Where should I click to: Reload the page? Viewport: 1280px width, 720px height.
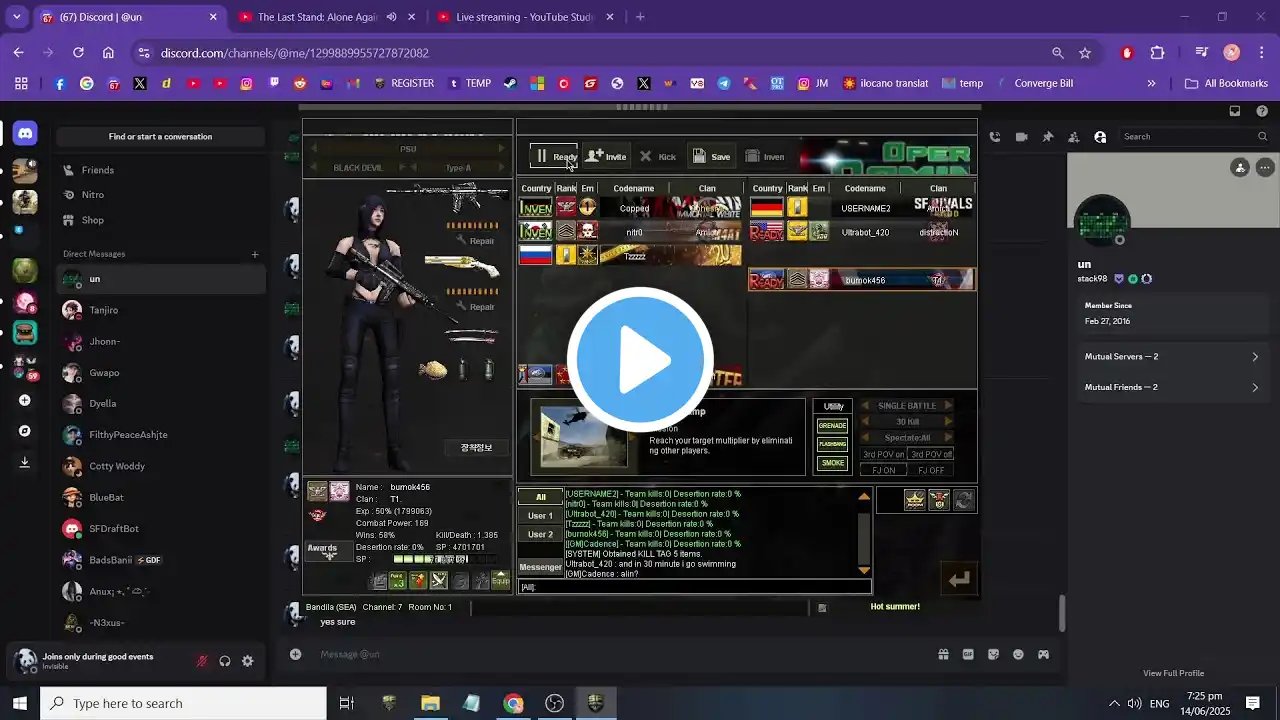[76, 53]
